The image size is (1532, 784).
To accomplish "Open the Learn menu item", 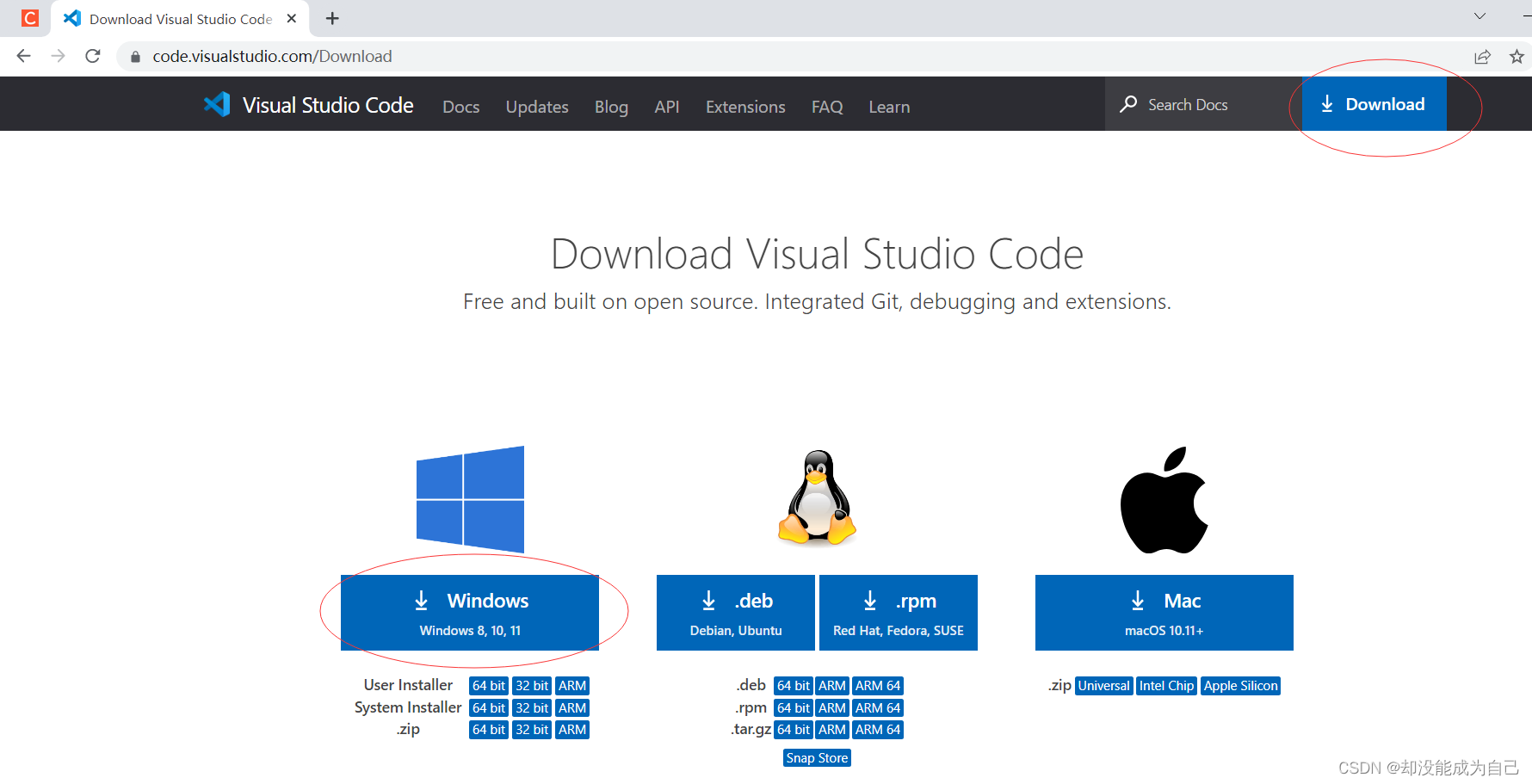I will tap(889, 107).
